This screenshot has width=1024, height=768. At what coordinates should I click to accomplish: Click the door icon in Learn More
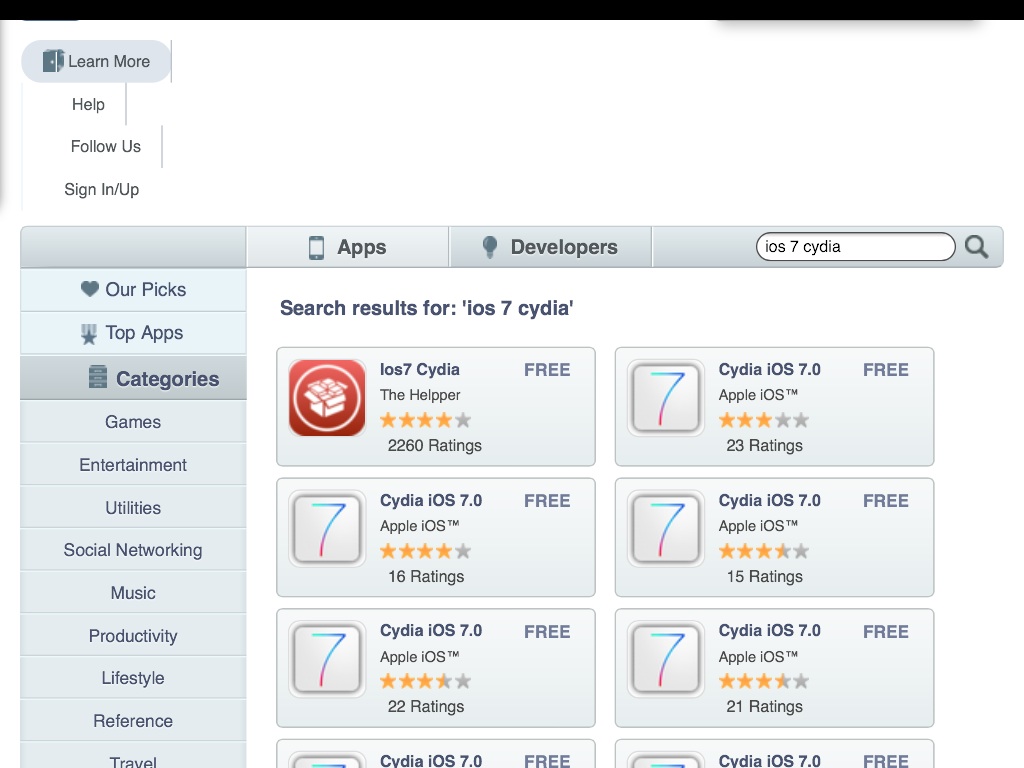click(53, 61)
